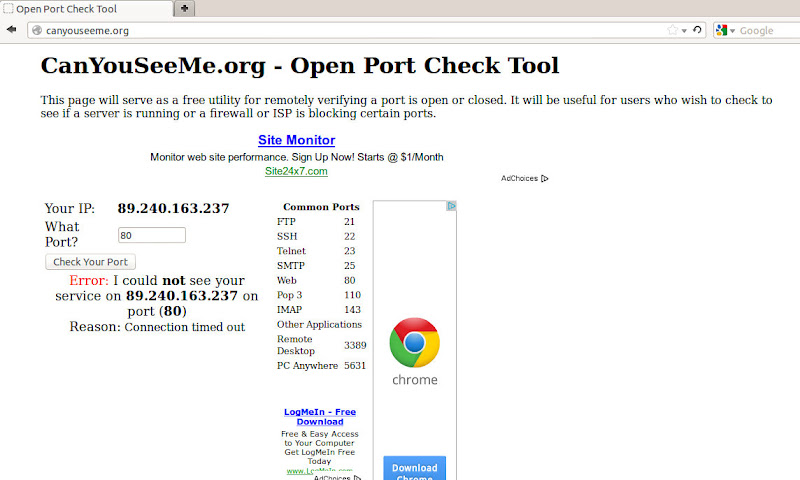Viewport: 800px width, 480px height.
Task: Click the Other Applications heading
Action: (319, 324)
